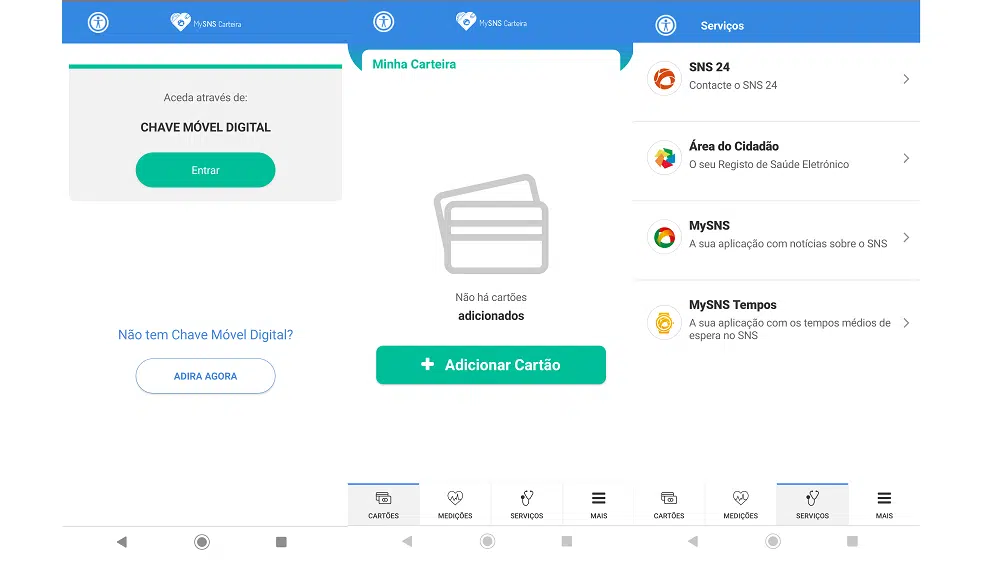This screenshot has width=1001, height=562.
Task: Click the chevron next to MySNS Tempos
Action: 906,323
